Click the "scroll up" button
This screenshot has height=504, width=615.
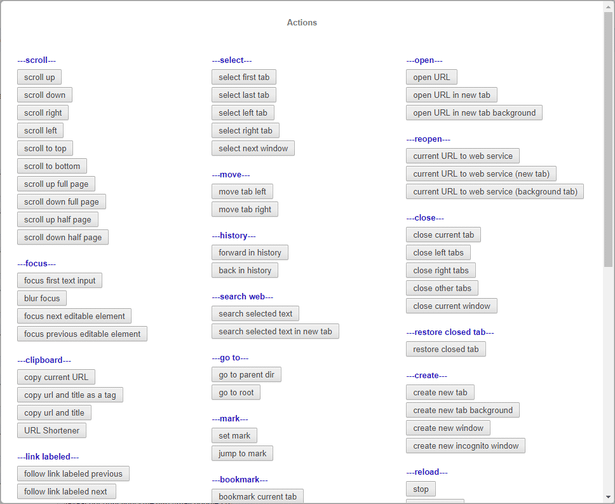coord(40,77)
